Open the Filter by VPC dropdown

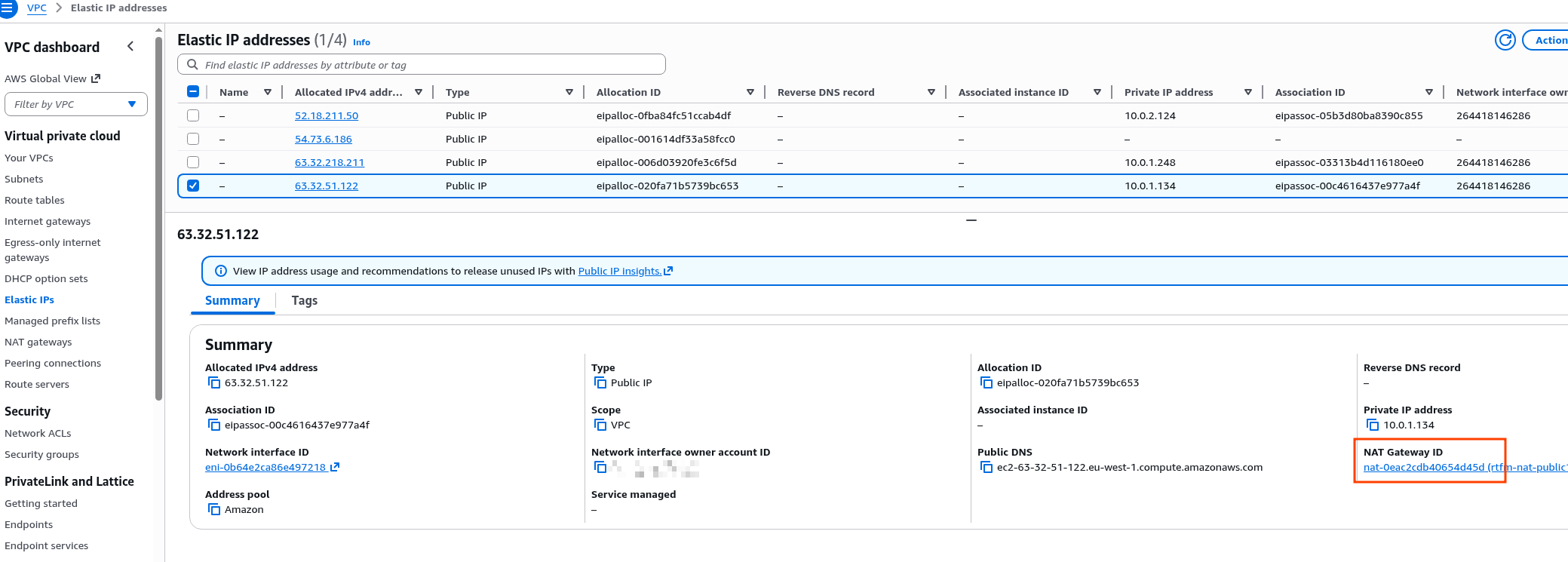pyautogui.click(x=75, y=104)
